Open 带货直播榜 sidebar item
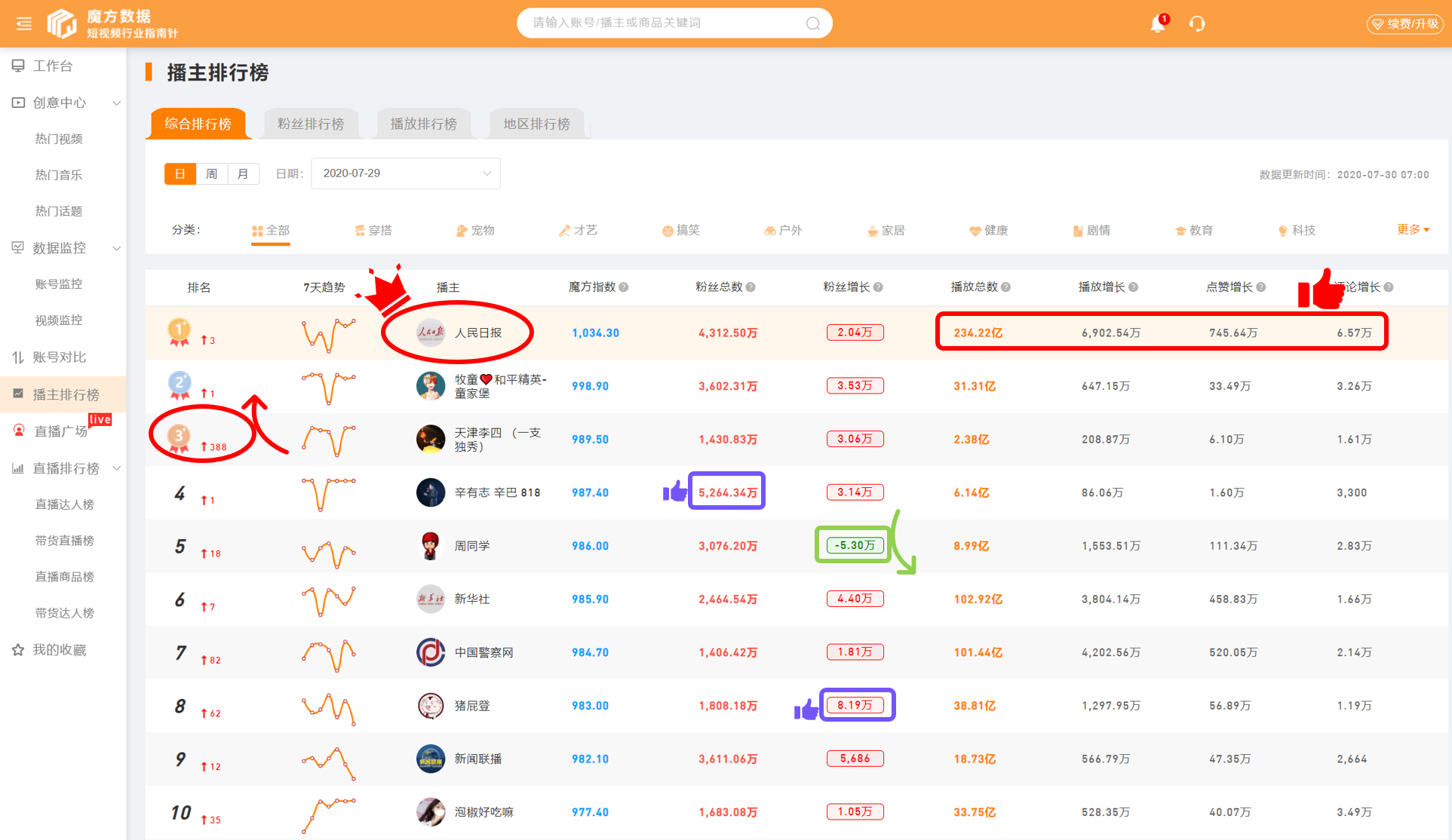This screenshot has height=840, width=1452. (x=65, y=541)
